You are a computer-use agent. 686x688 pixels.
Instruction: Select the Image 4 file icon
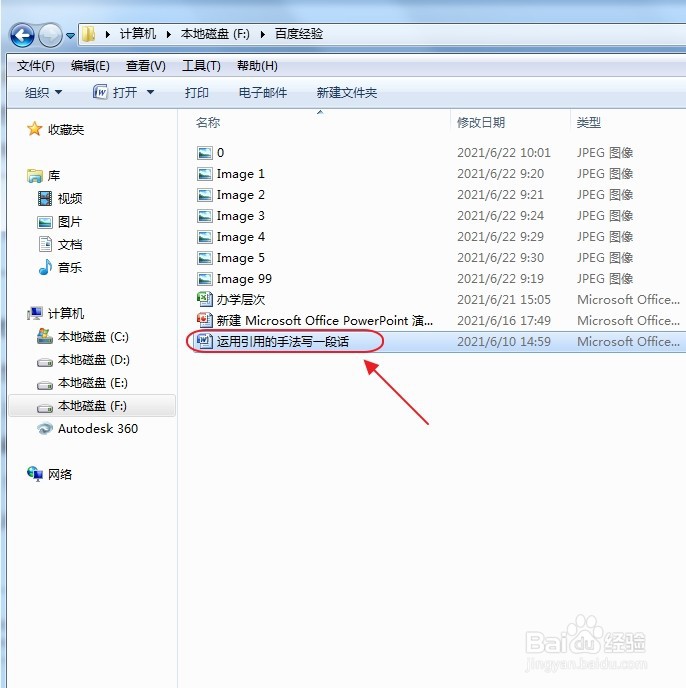pyautogui.click(x=205, y=237)
